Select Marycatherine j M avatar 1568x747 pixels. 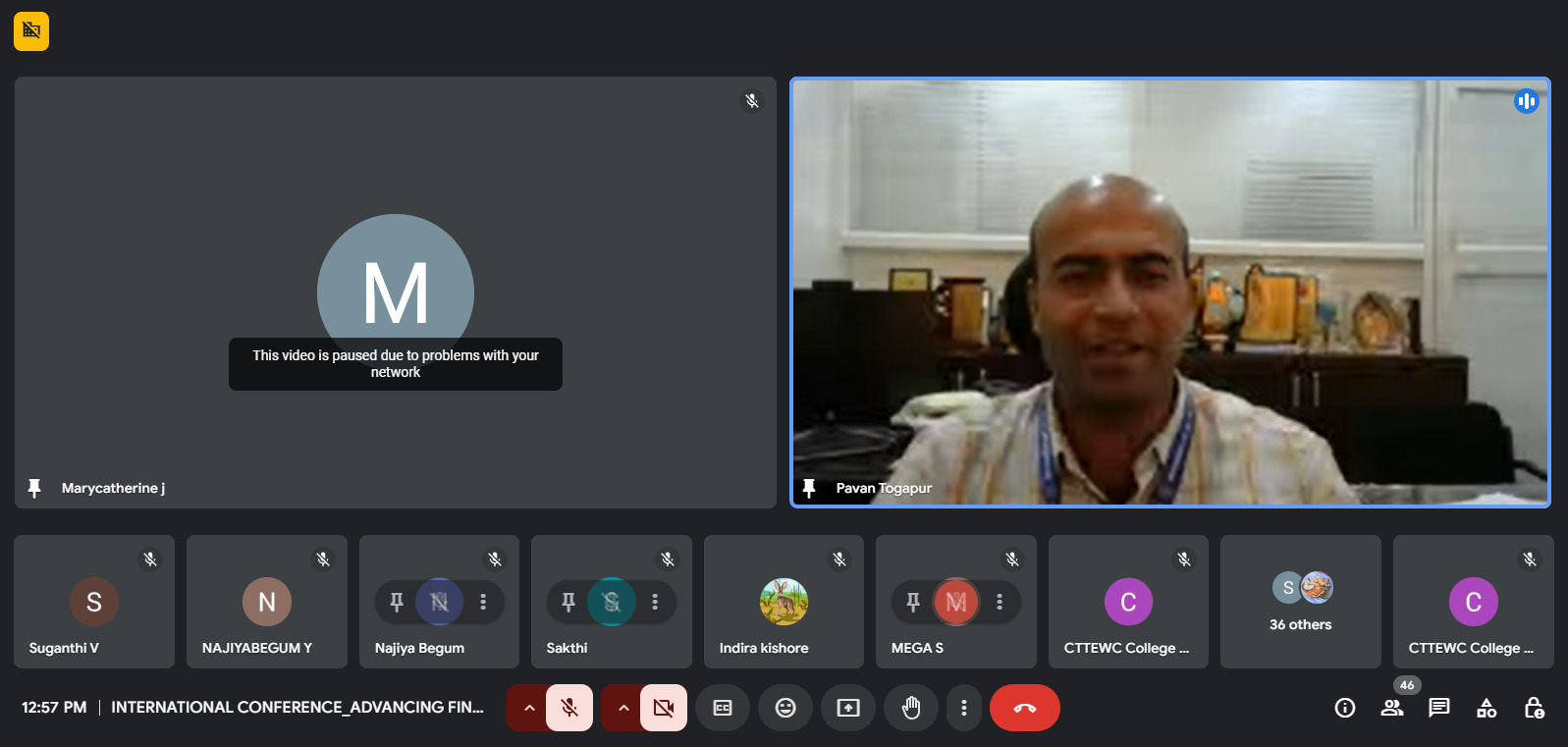tap(396, 293)
